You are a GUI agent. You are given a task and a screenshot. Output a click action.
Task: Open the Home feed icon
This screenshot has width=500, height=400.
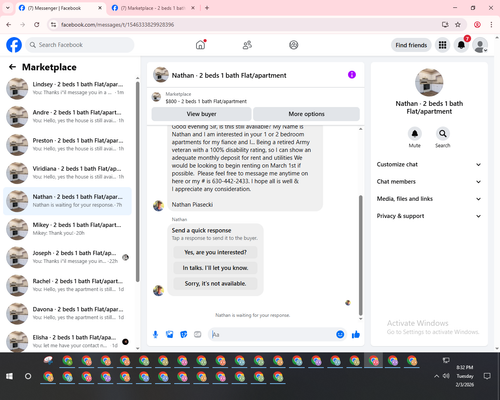click(200, 45)
